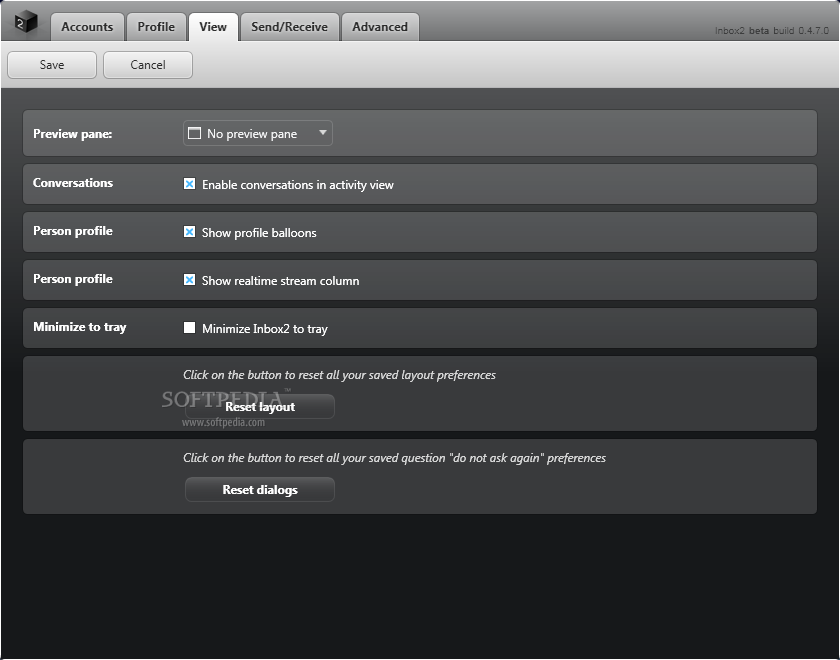Go to the Send/Receive tab
The image size is (840, 660).
[289, 27]
